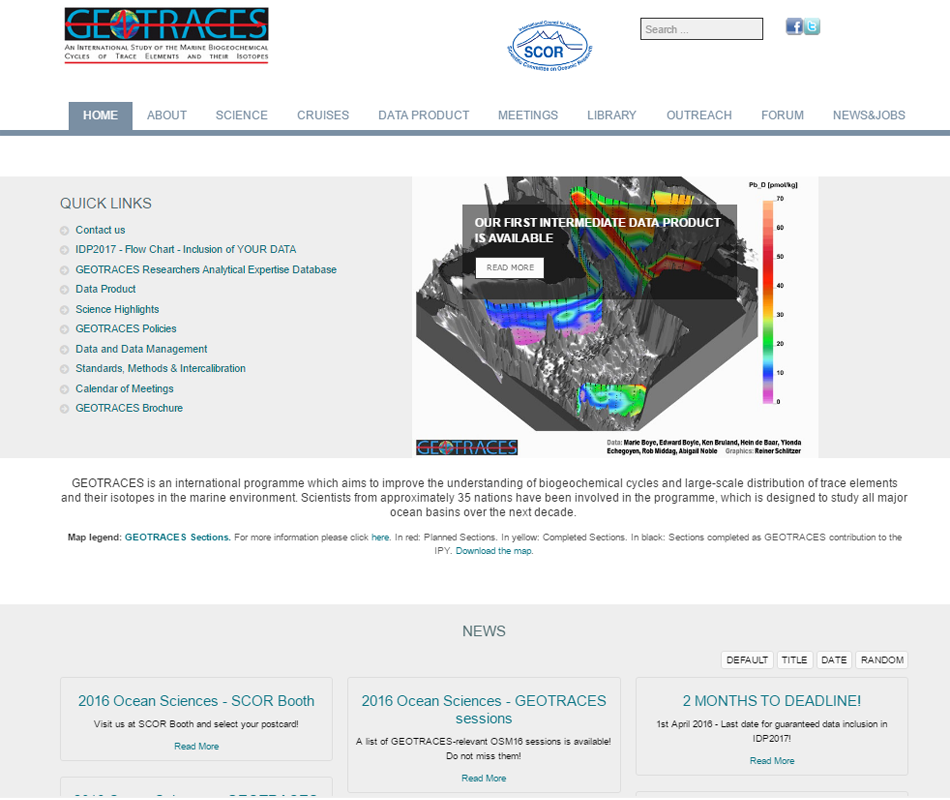
Task: Click Download the map link
Action: tap(494, 551)
